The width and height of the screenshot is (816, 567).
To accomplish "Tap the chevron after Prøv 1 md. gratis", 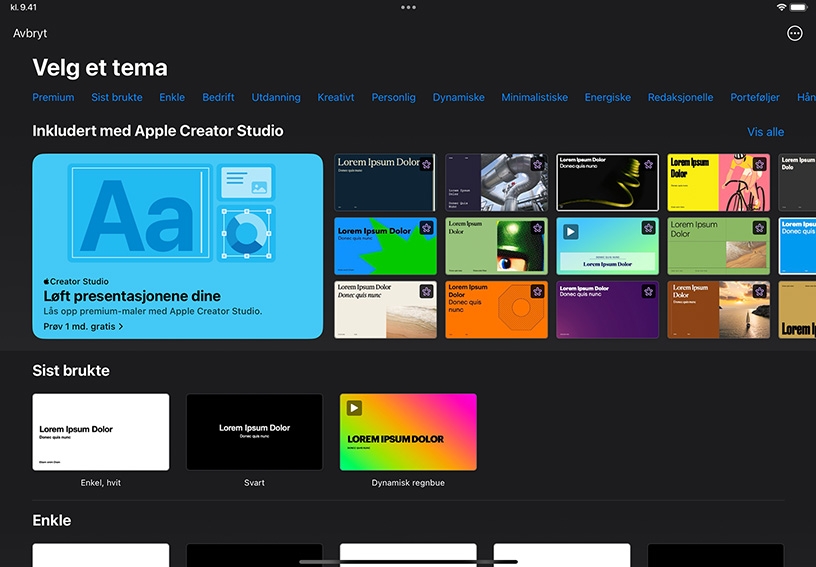I will click(121, 327).
